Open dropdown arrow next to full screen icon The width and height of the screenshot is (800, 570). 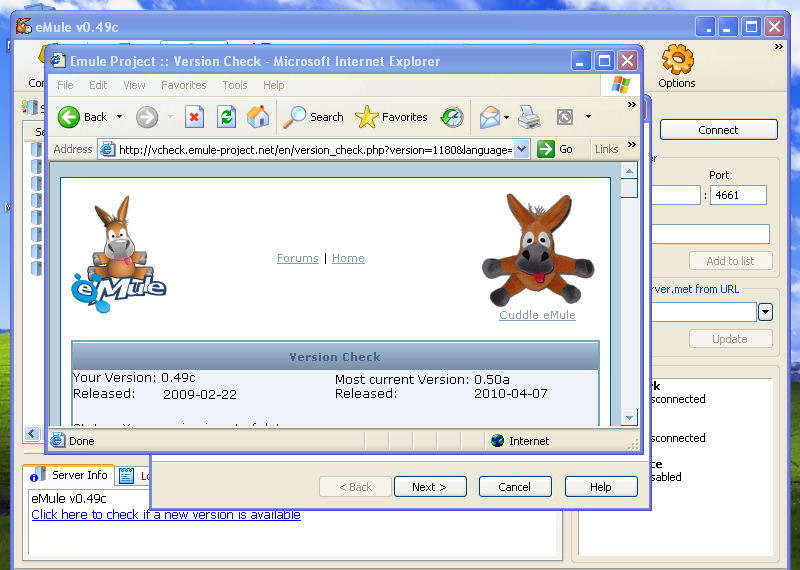pyautogui.click(x=588, y=117)
